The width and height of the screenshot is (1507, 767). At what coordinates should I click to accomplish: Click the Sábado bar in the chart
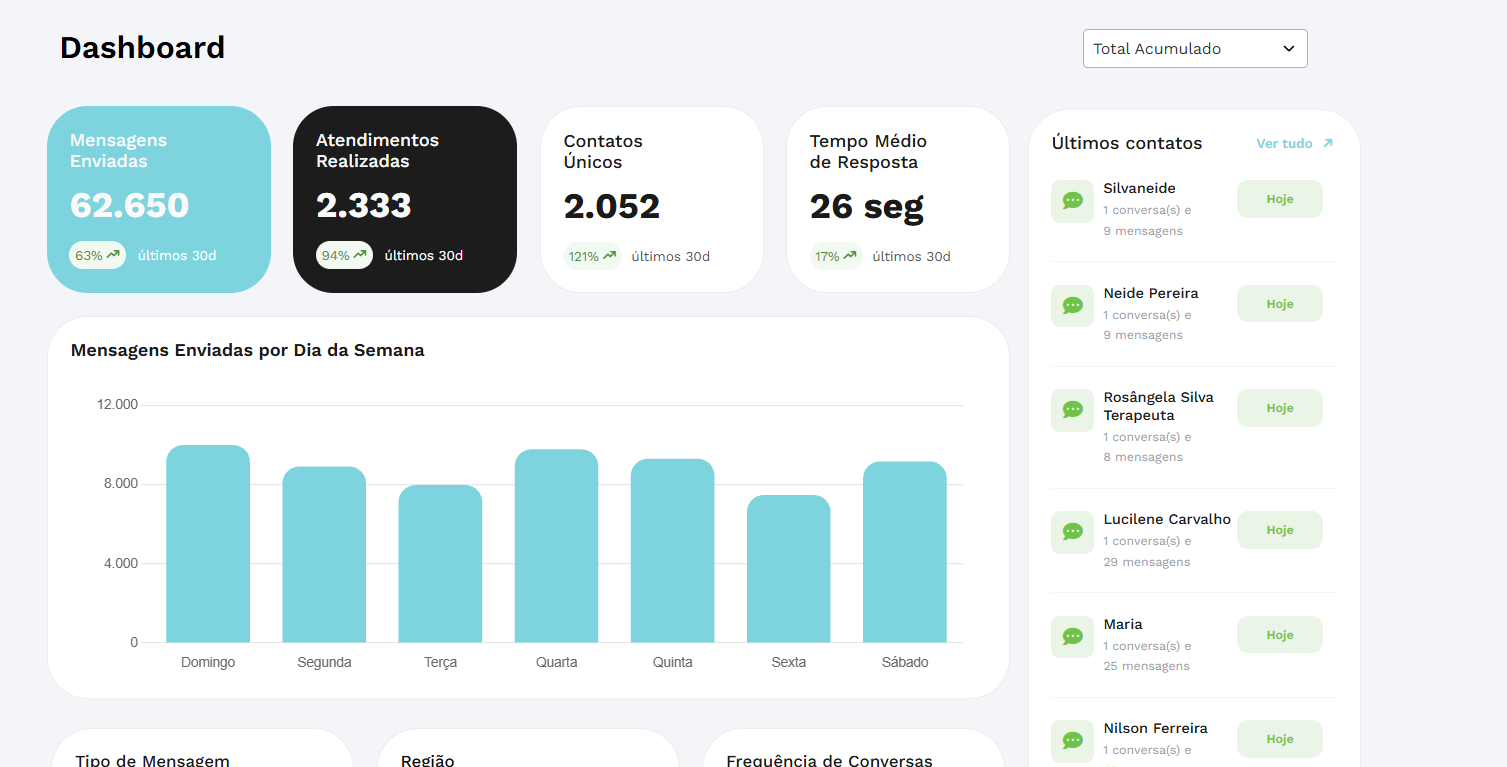click(905, 552)
